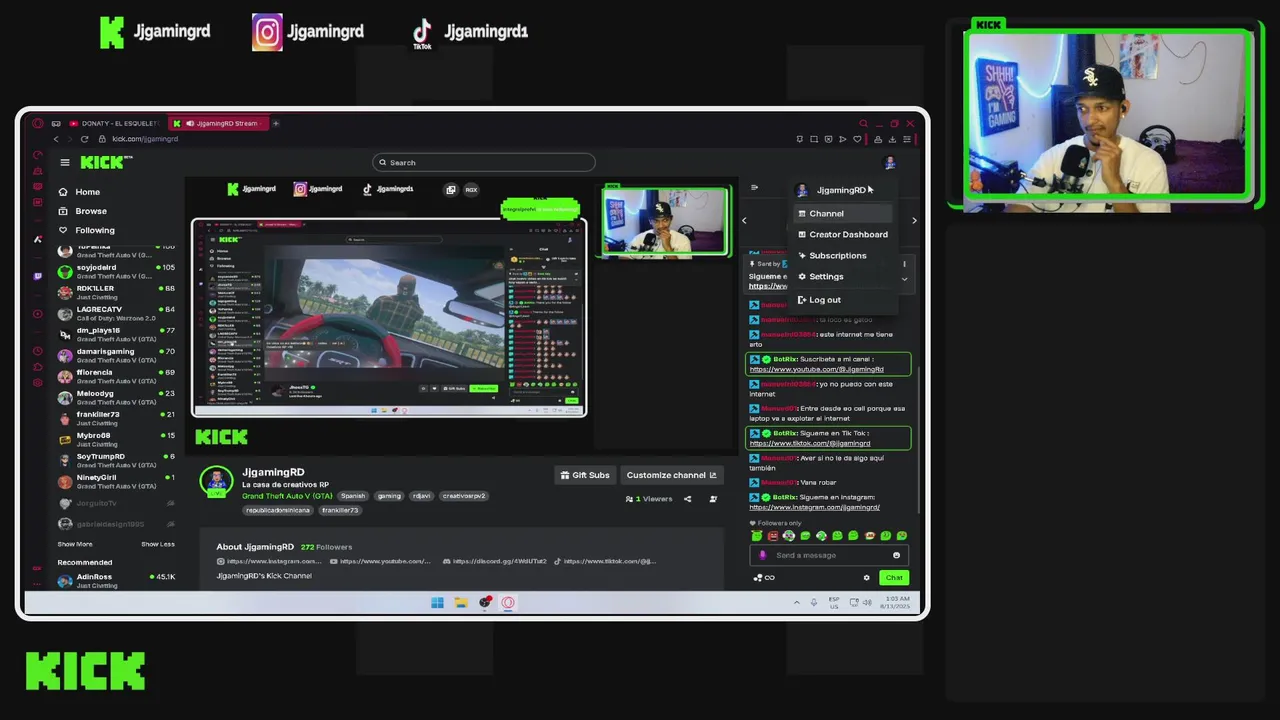This screenshot has height=720, width=1280.
Task: Click the browser search magnifier in title bar
Action: point(863,123)
